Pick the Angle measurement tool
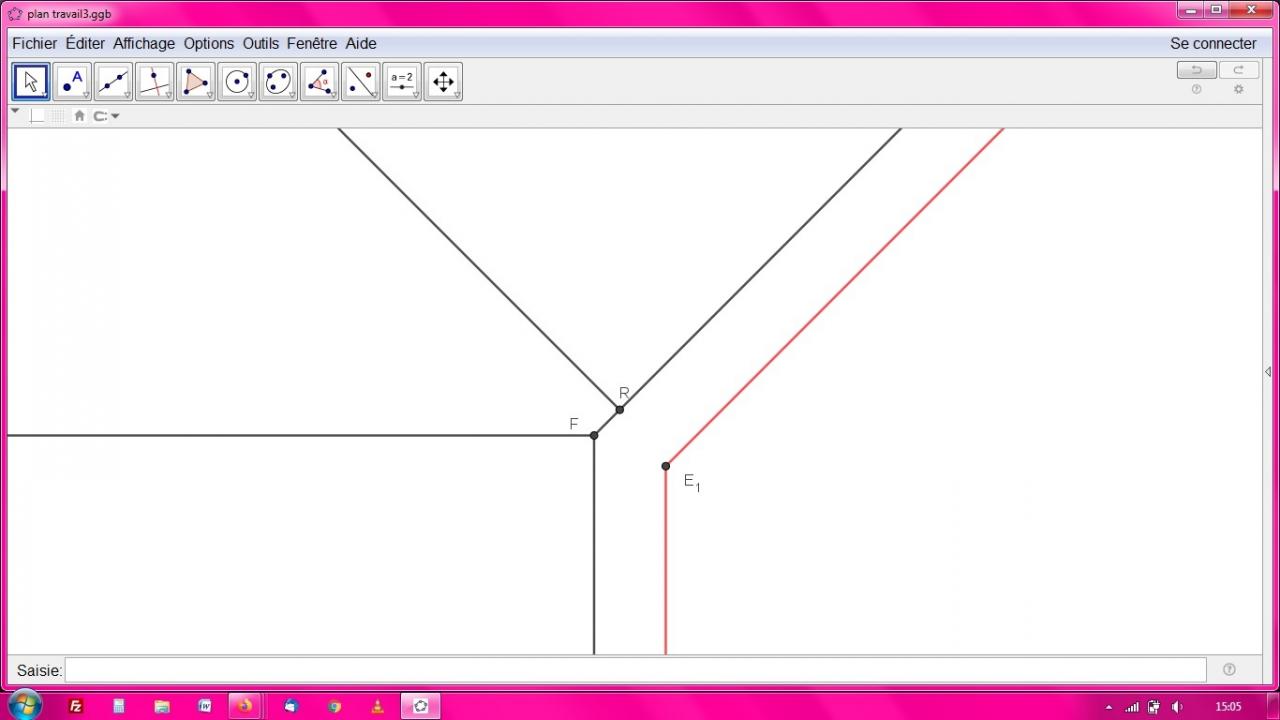This screenshot has width=1280, height=720. (x=319, y=82)
